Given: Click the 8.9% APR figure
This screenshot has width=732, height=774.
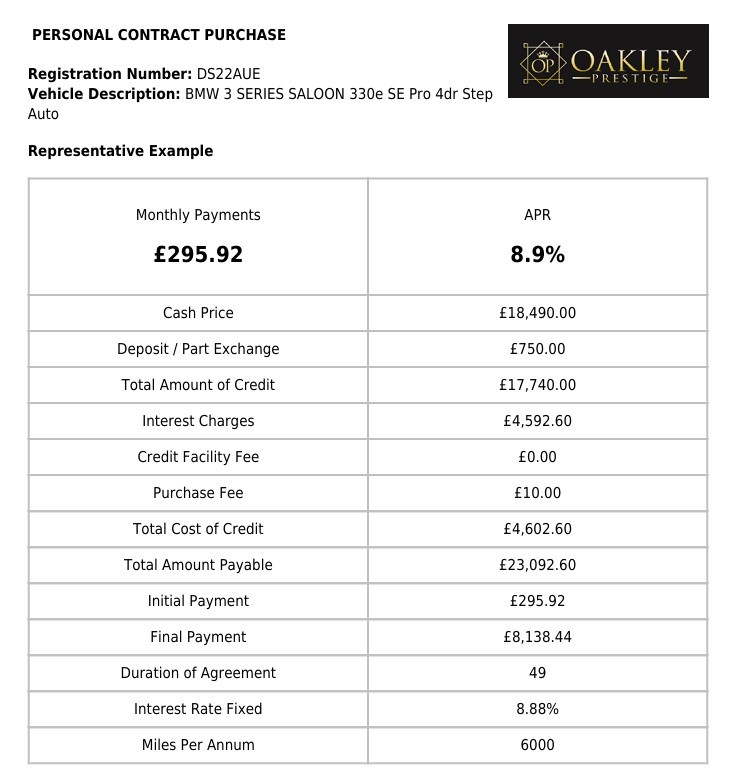Looking at the screenshot, I should 537,255.
